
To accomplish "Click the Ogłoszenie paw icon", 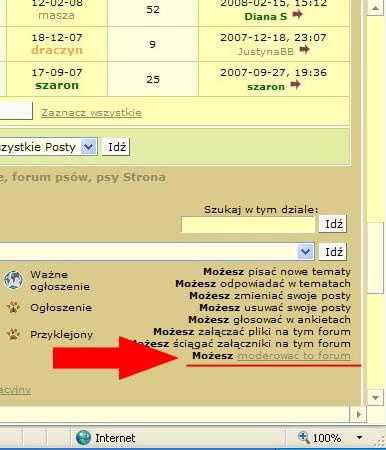I will pos(13,307).
